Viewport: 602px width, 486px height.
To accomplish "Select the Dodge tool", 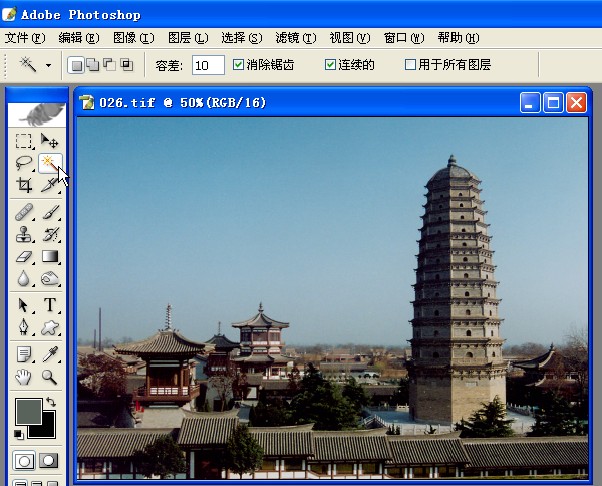I will (x=50, y=278).
